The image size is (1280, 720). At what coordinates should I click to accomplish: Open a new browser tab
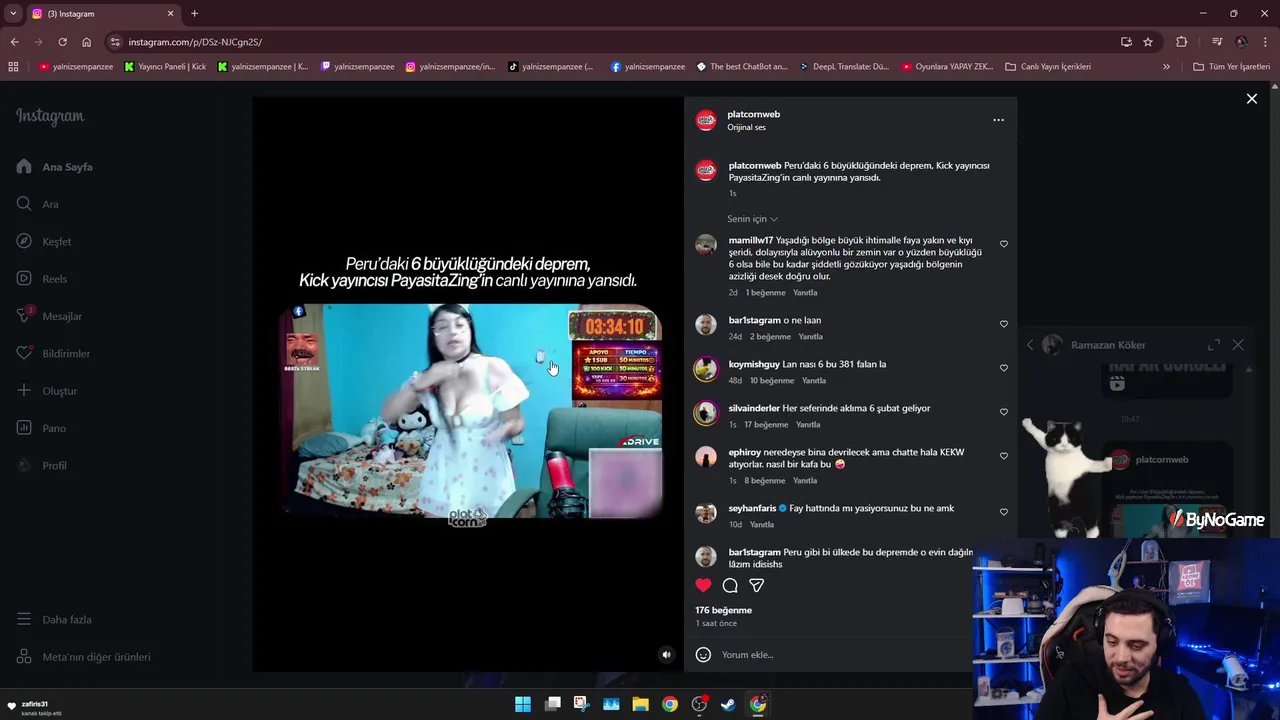pos(194,14)
